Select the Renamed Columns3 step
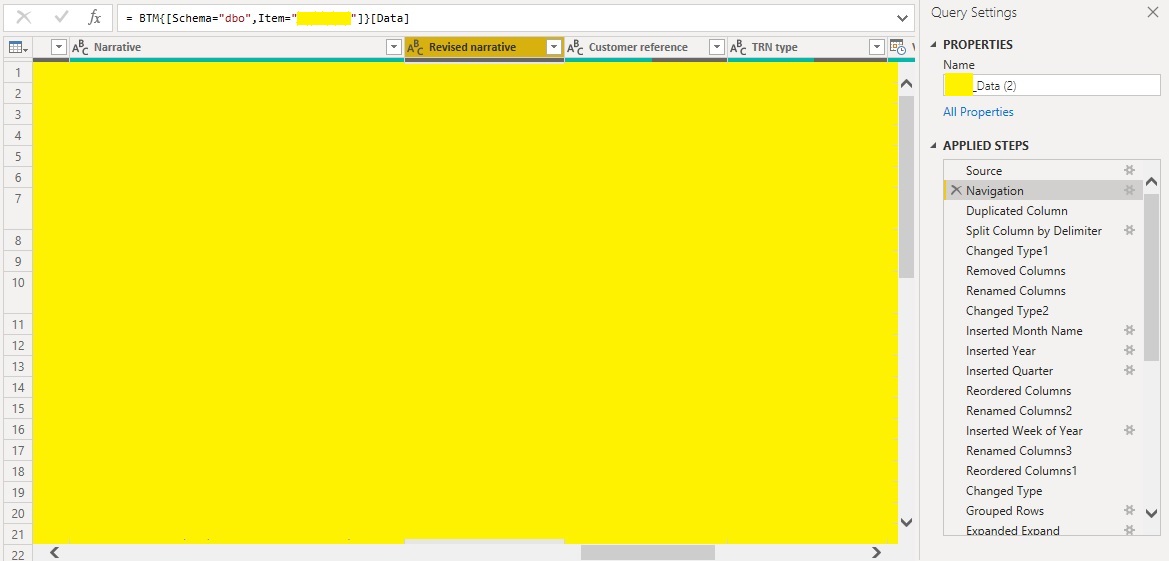 click(1043, 451)
